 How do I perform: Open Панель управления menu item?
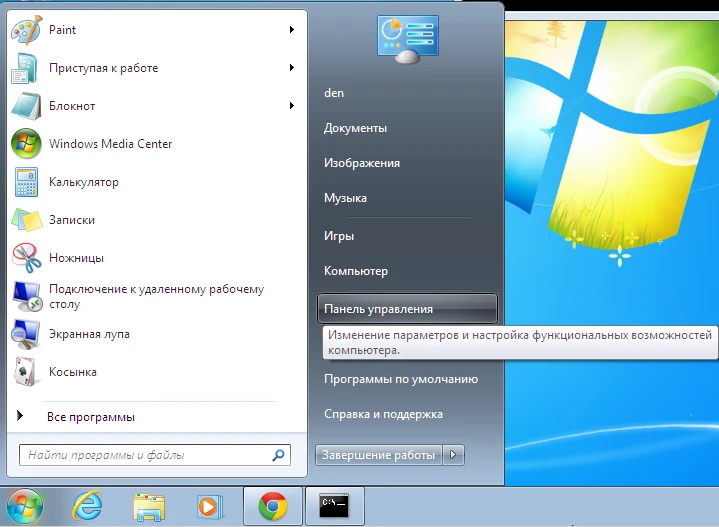tap(378, 309)
